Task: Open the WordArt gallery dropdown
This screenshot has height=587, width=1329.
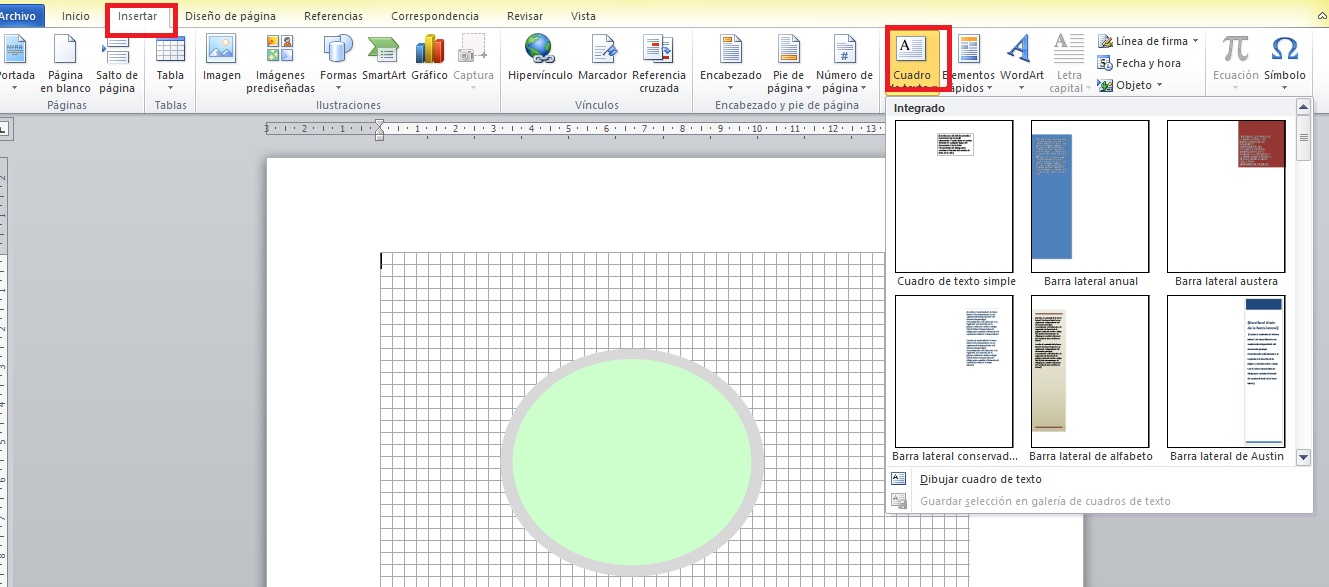Action: [x=1021, y=62]
